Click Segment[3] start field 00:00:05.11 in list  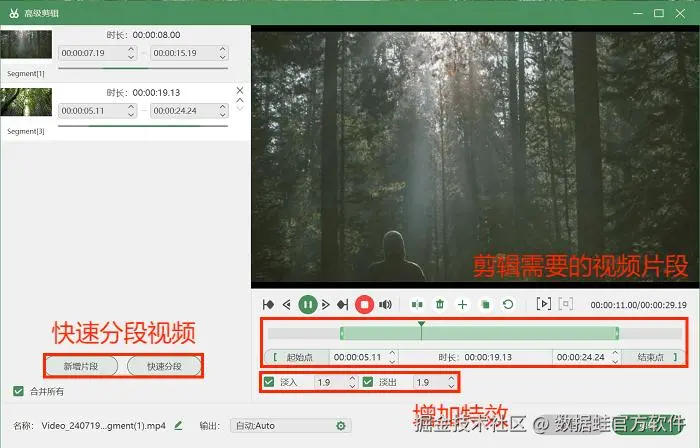coord(97,111)
